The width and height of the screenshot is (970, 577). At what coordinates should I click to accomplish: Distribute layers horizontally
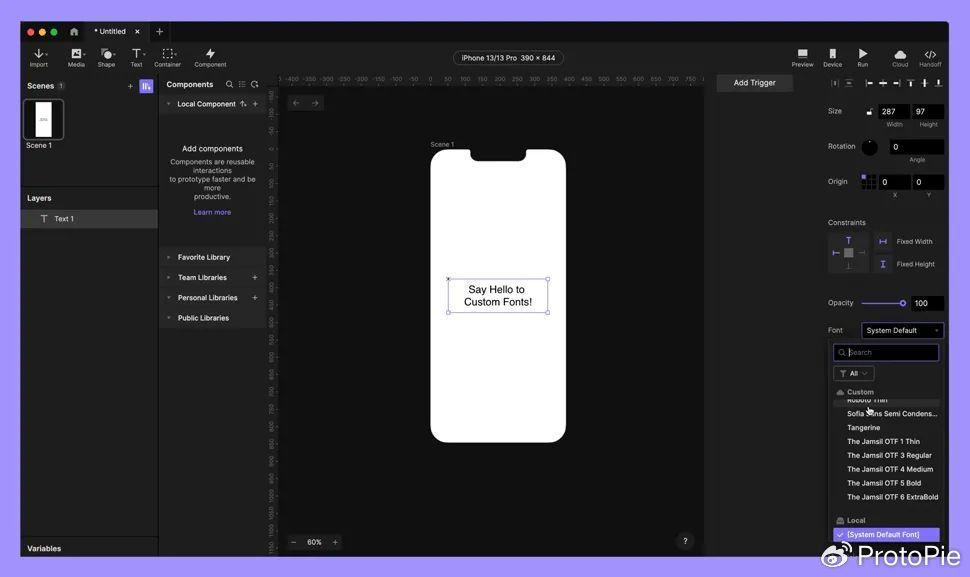[x=835, y=83]
